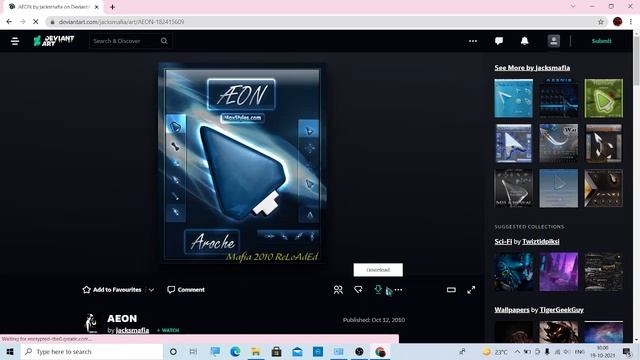Open the blue sci-fi collection thumbnail
This screenshot has width=640, height=360.
[513, 272]
